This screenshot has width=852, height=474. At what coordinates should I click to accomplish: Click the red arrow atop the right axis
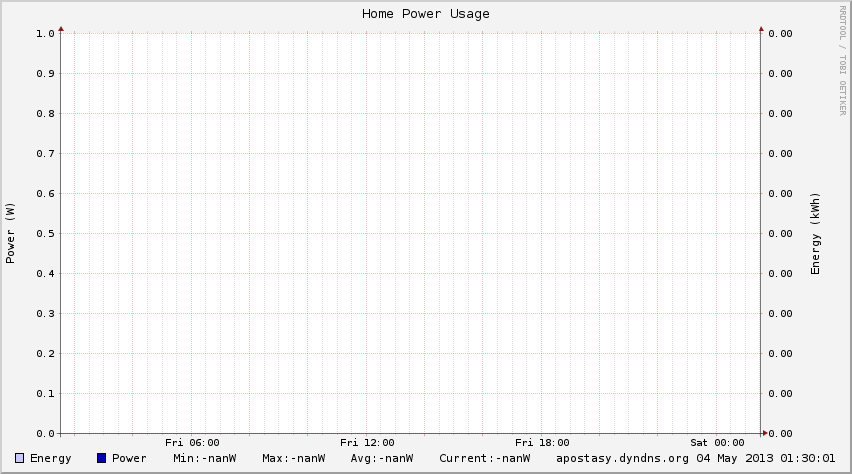760,29
